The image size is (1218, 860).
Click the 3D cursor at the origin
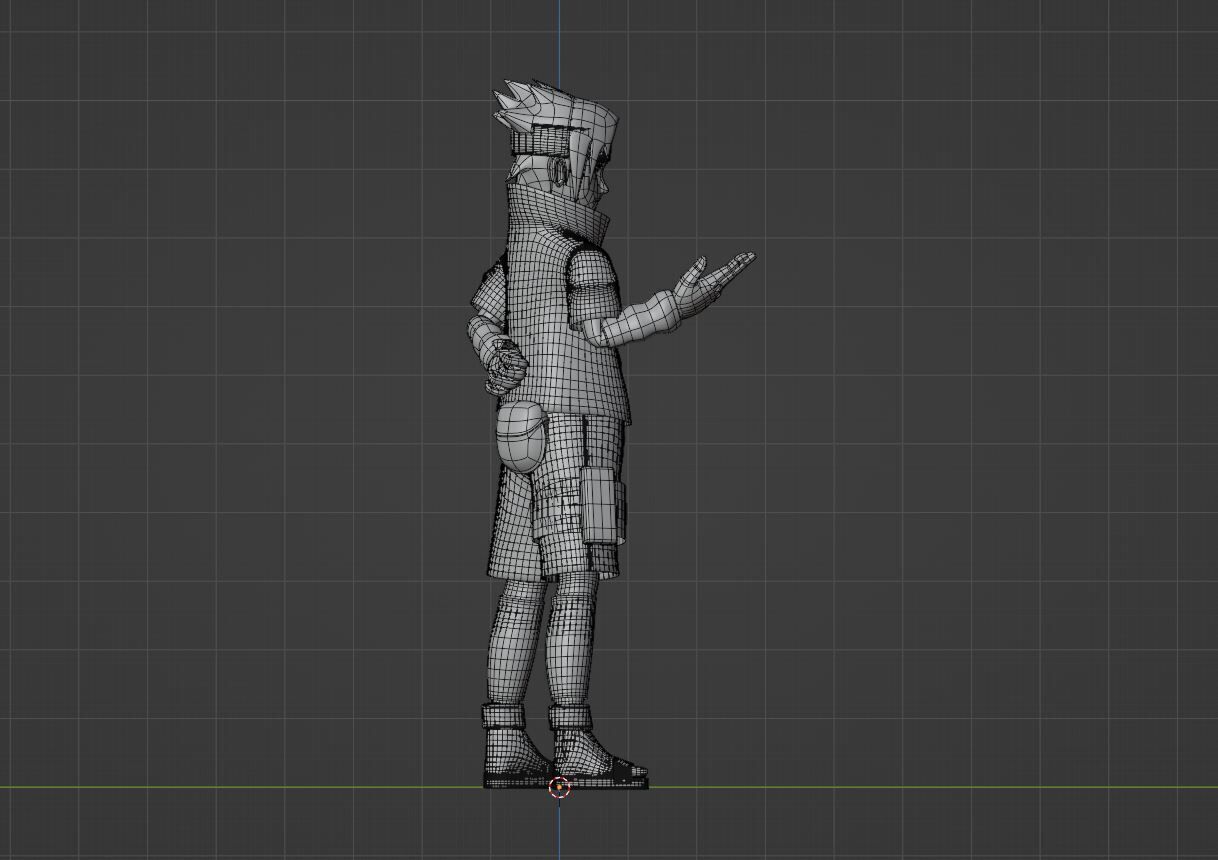point(559,788)
